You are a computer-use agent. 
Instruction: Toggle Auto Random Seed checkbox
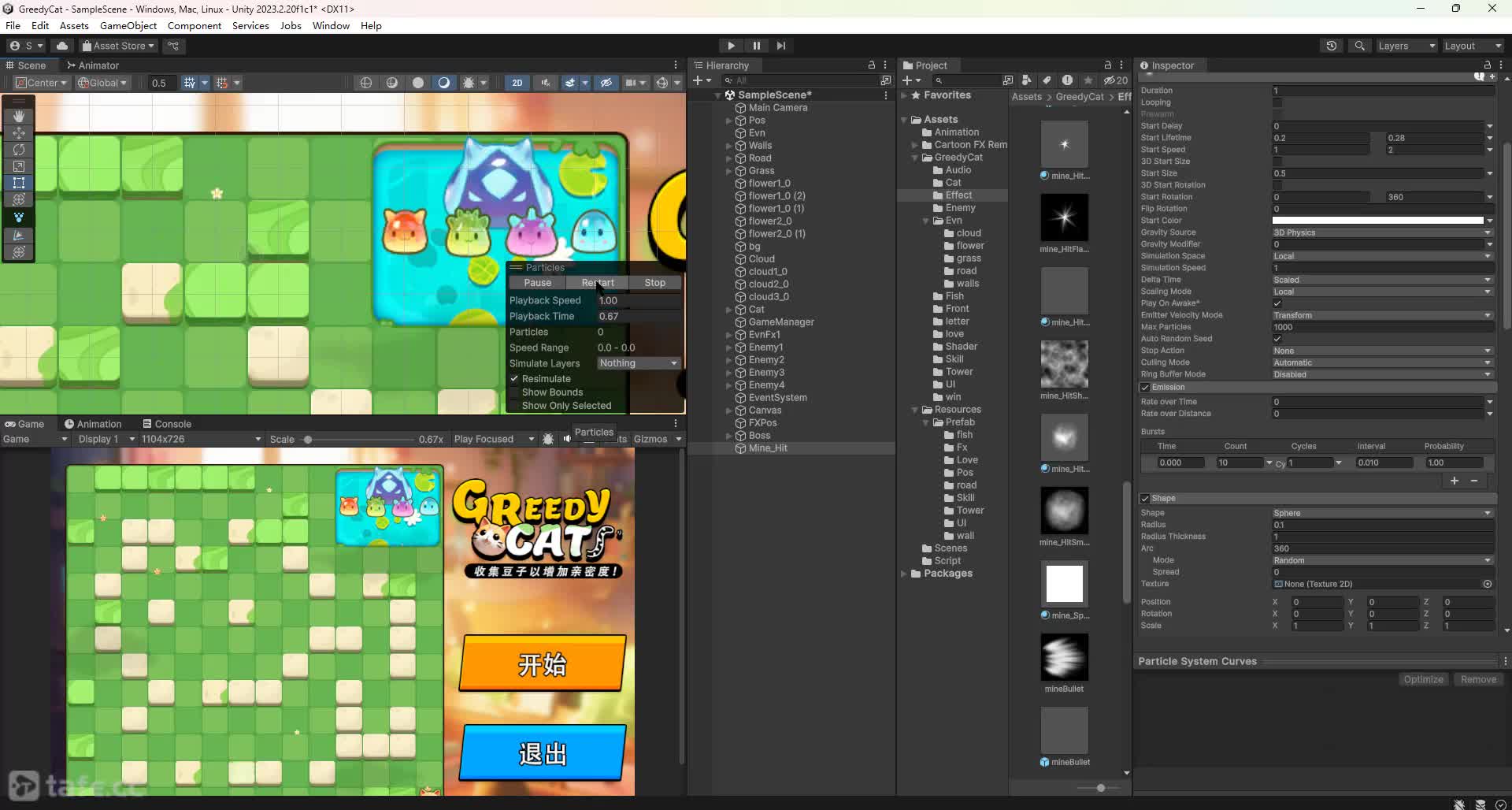[x=1277, y=339]
